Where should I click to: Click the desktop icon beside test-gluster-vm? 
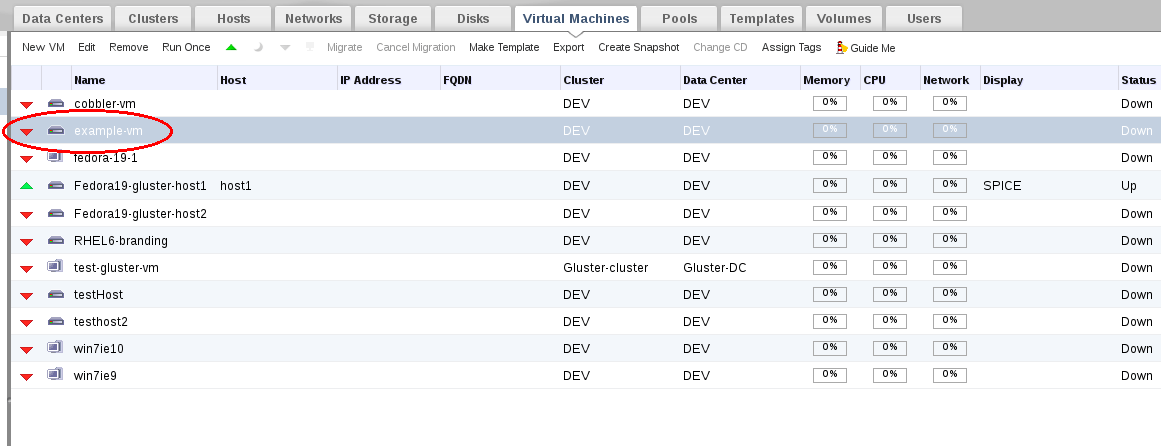(x=55, y=267)
